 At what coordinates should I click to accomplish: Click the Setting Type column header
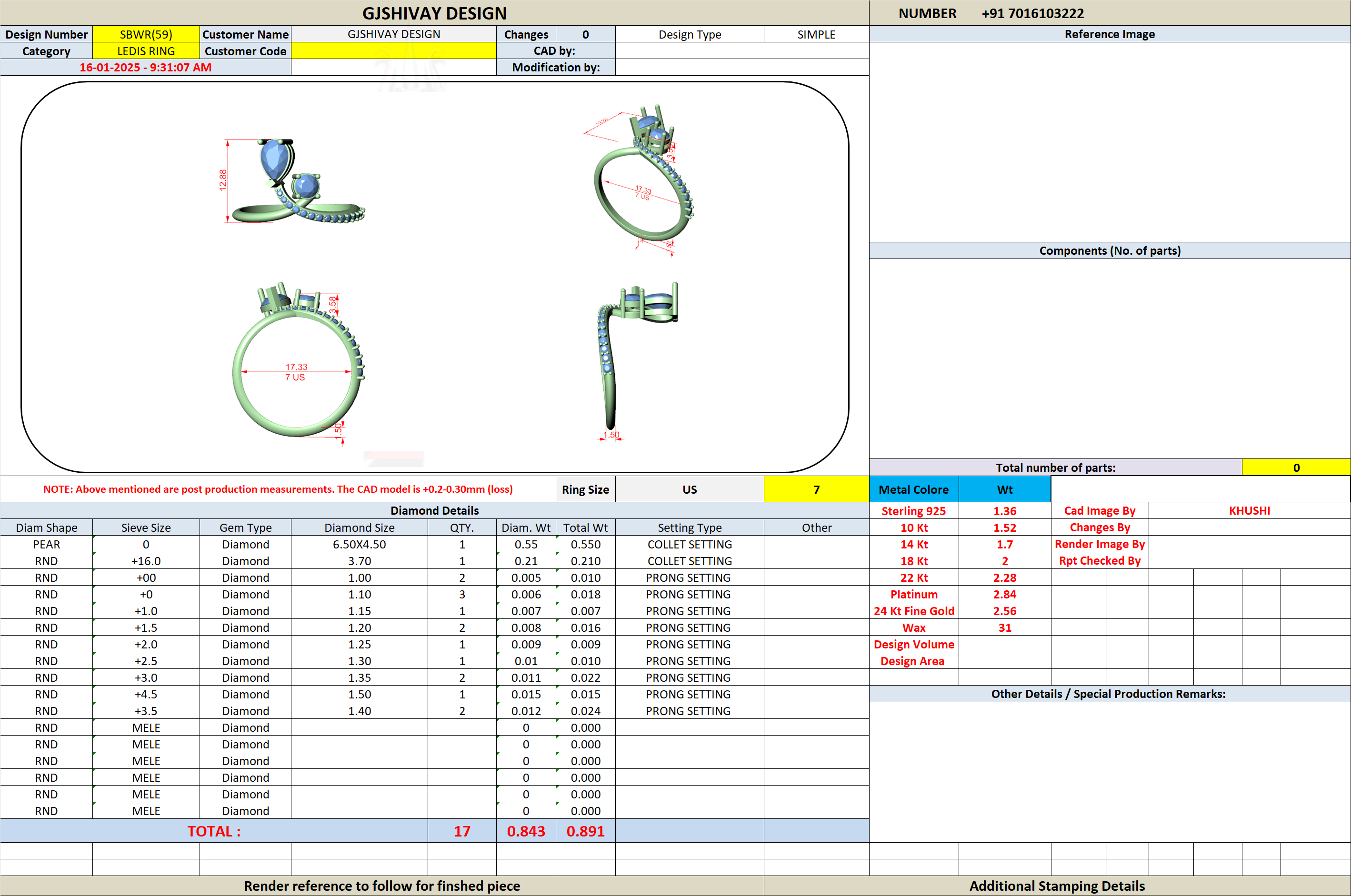(x=689, y=528)
